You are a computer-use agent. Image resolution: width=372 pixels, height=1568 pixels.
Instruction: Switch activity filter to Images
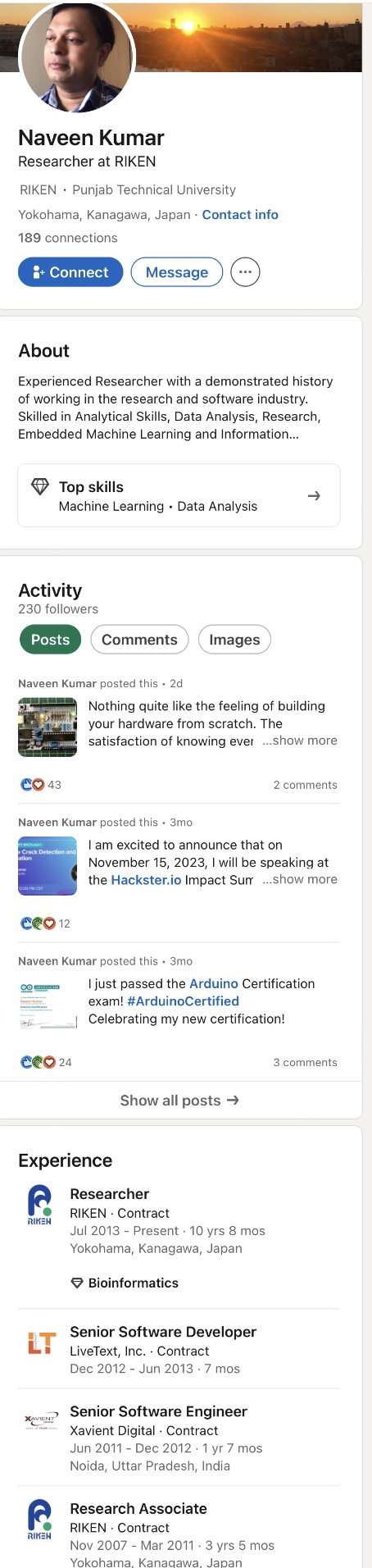(234, 640)
